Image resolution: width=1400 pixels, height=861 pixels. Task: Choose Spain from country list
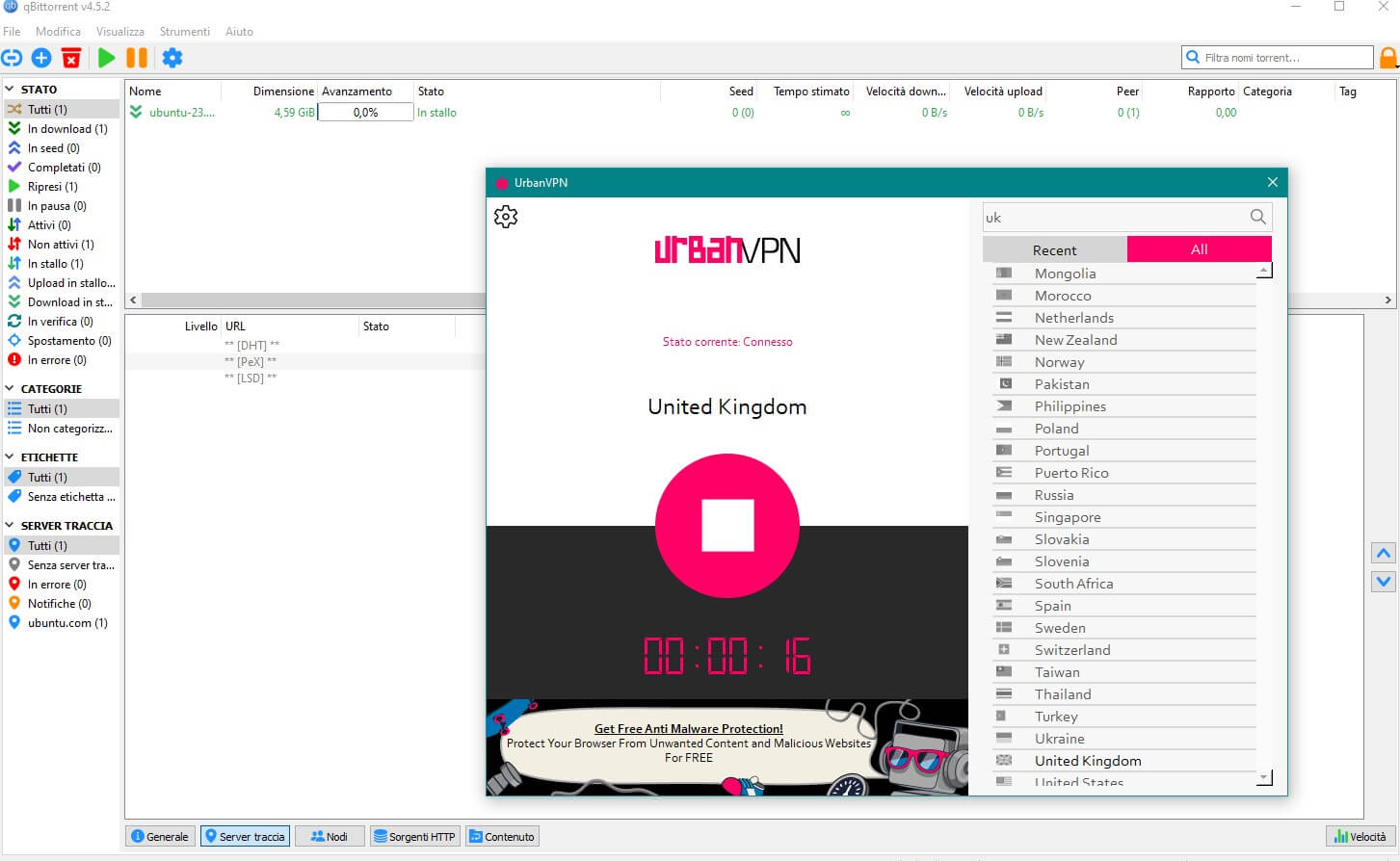tap(1124, 606)
